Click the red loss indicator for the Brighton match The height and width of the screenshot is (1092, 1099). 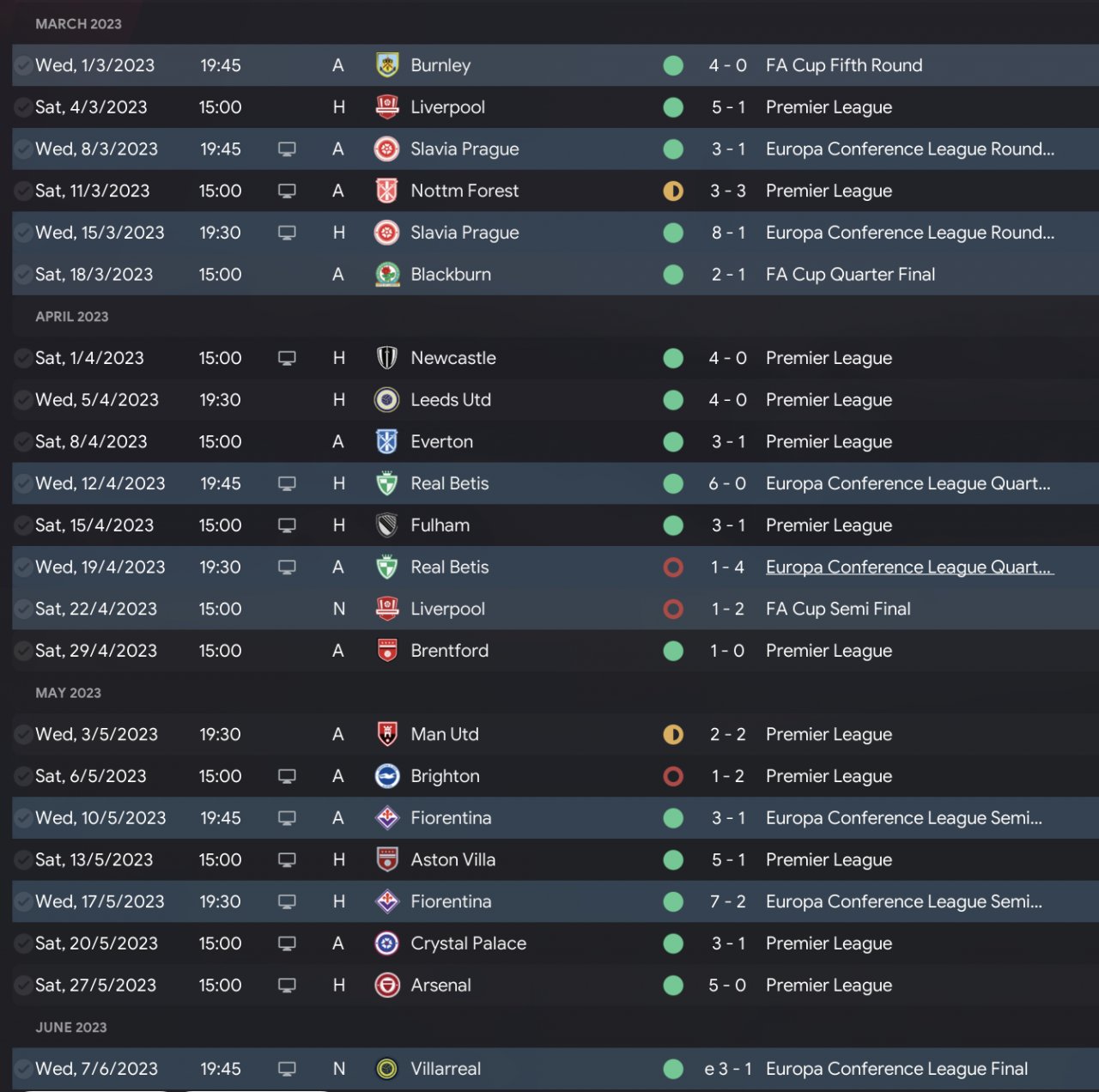click(673, 776)
